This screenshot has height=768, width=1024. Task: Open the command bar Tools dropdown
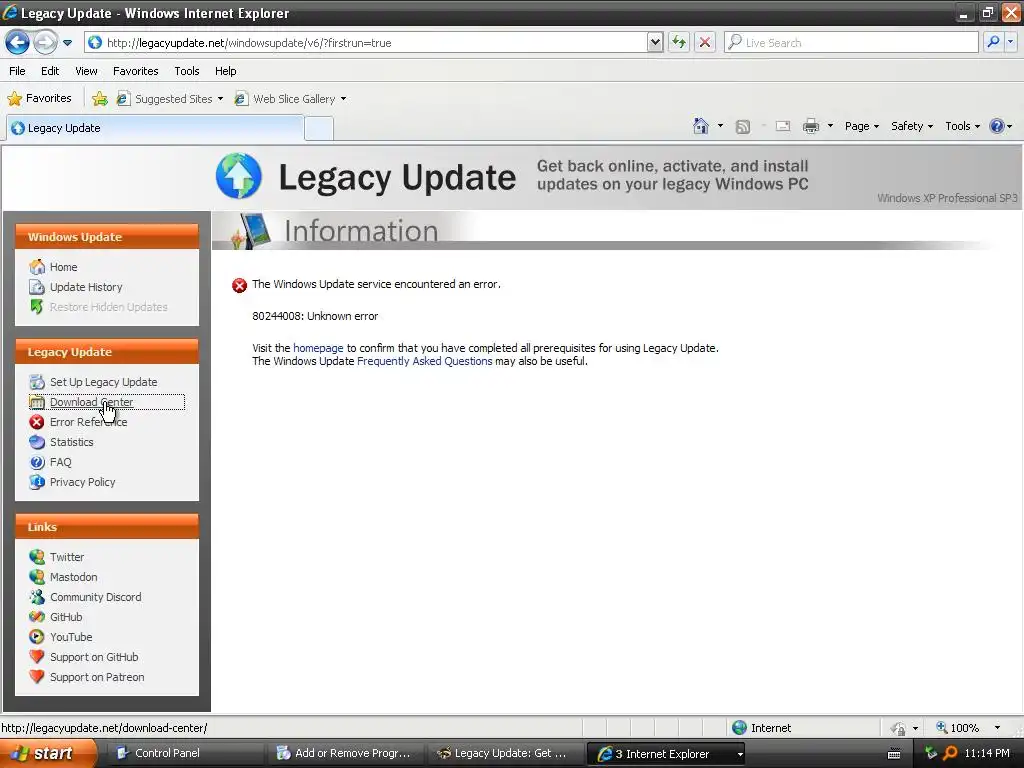click(x=962, y=126)
